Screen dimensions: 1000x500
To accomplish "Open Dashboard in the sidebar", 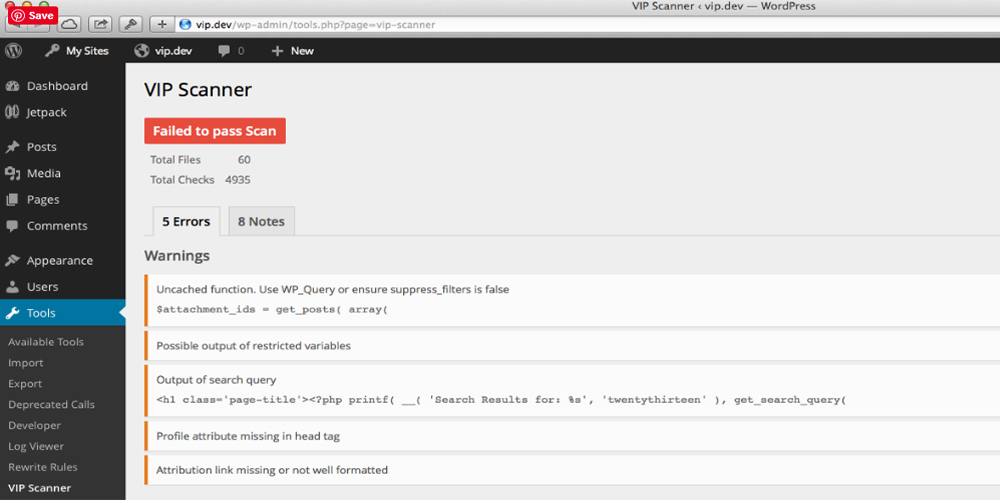I will point(57,86).
